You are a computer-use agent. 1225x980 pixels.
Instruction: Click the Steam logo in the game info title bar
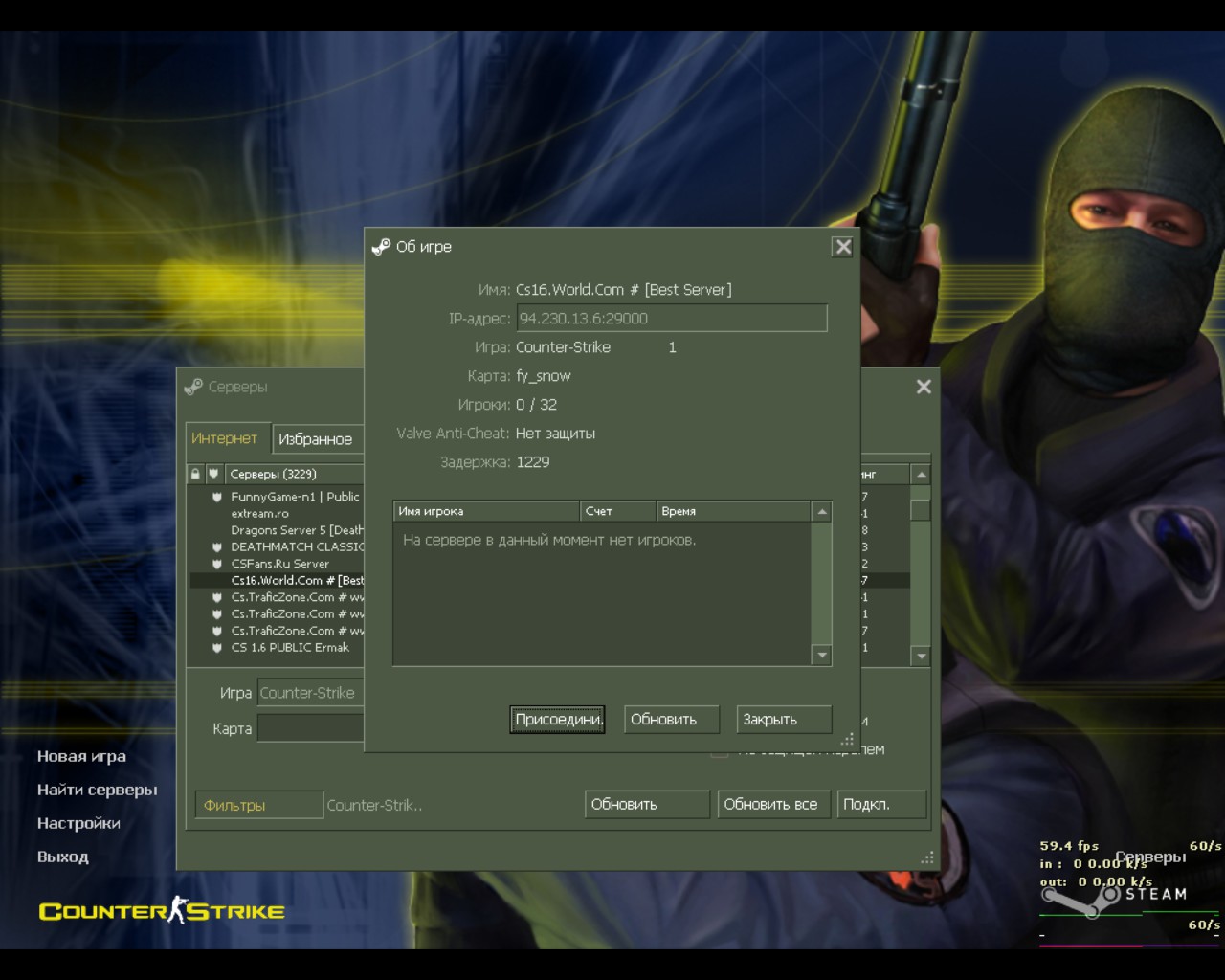(x=381, y=247)
